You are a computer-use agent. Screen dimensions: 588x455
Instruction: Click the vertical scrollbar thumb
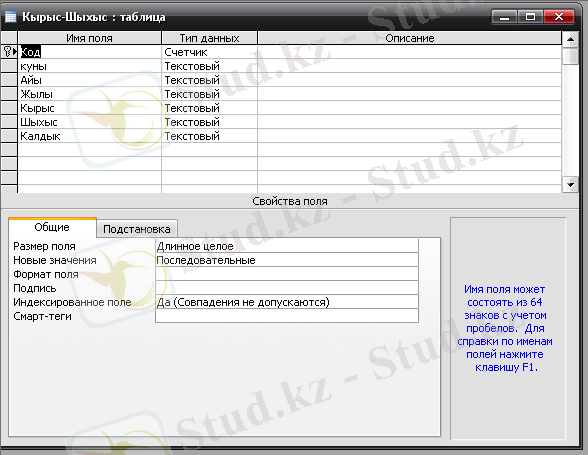click(570, 56)
